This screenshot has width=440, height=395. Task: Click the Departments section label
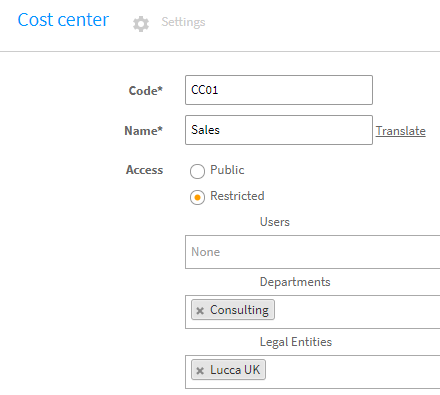click(295, 282)
